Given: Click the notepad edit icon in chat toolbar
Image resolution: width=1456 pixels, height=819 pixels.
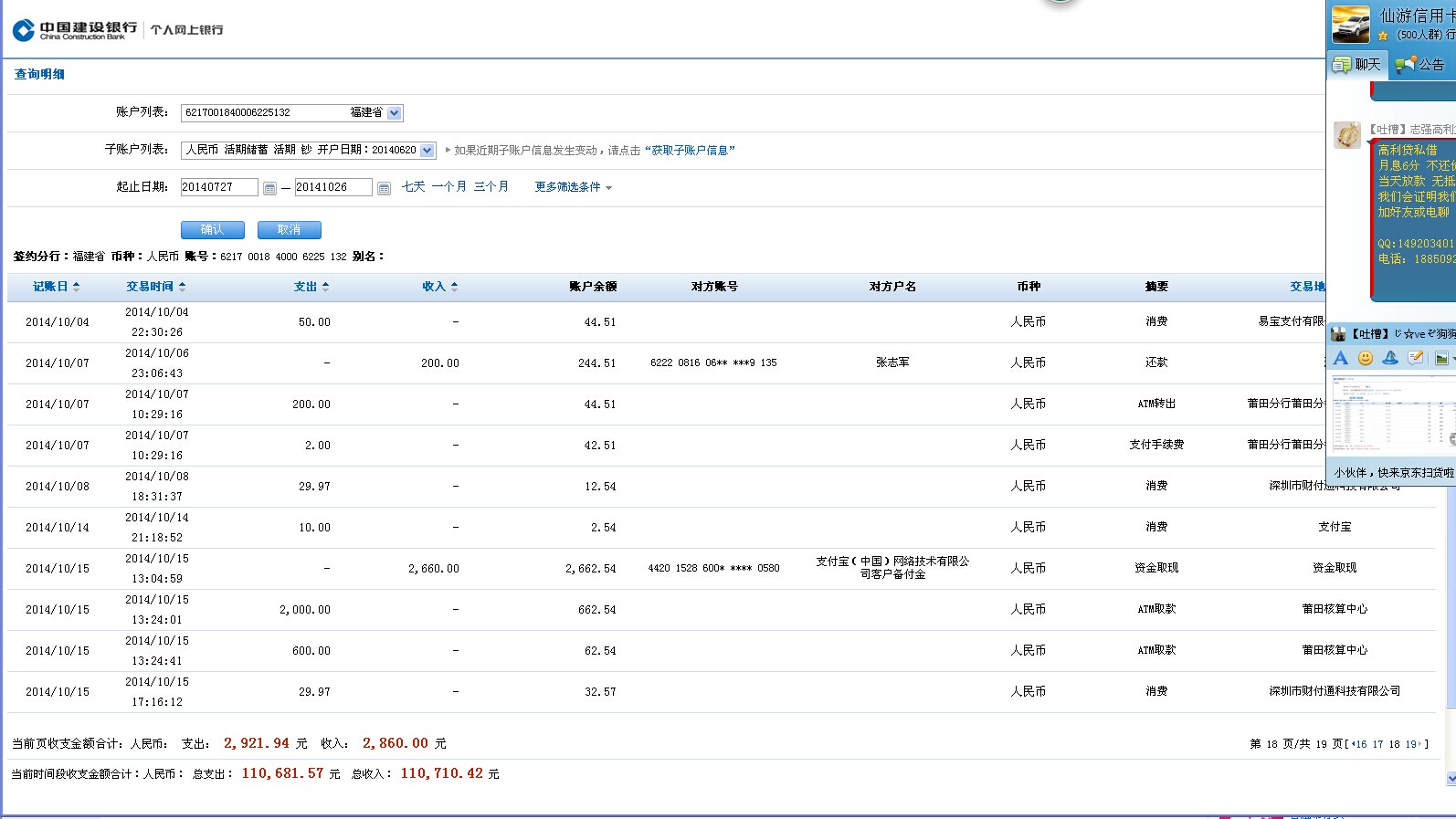Looking at the screenshot, I should tap(1416, 358).
